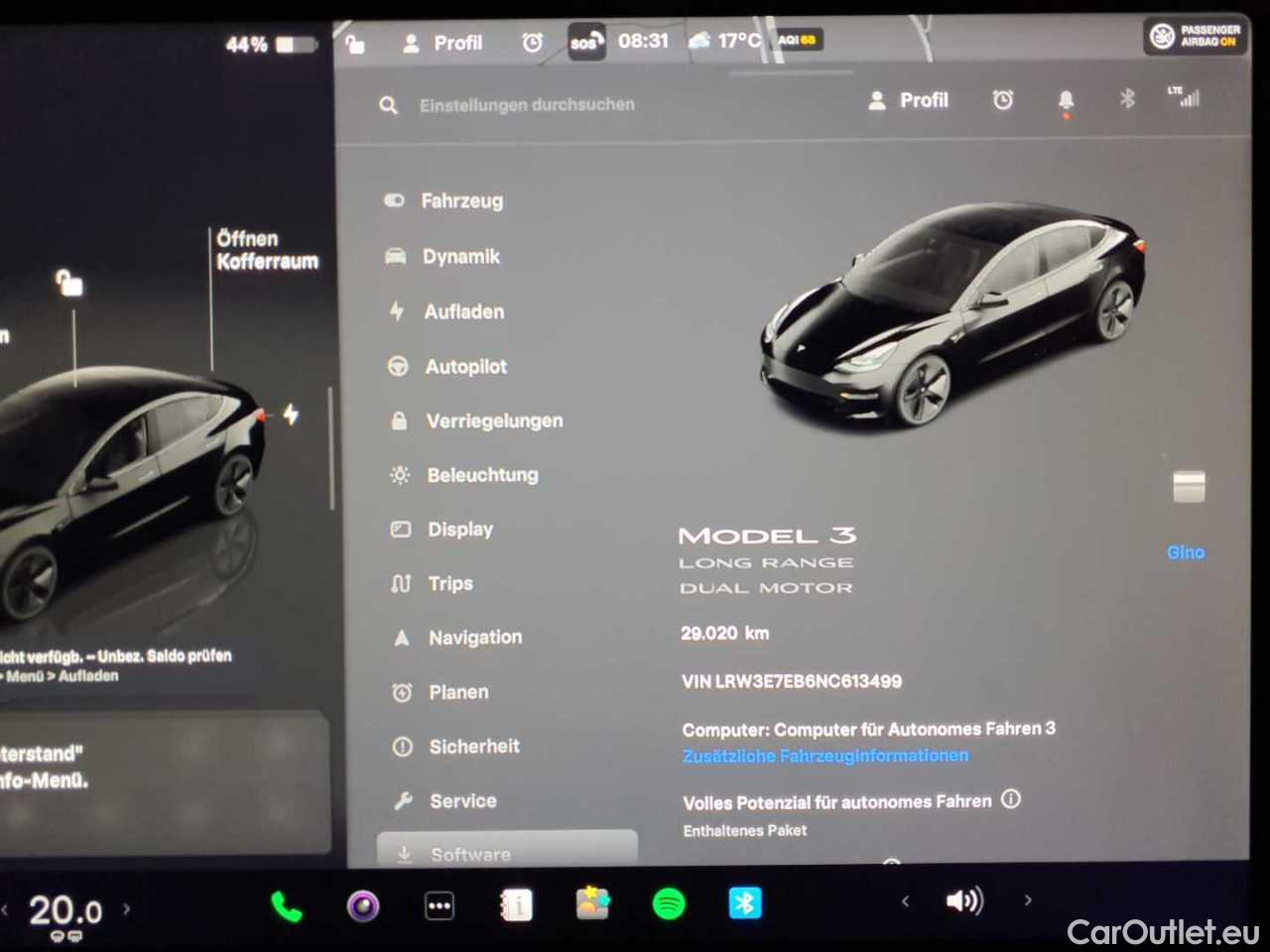Tap seat heater icon under temperature
This screenshot has height=952, width=1270.
[x=66, y=936]
